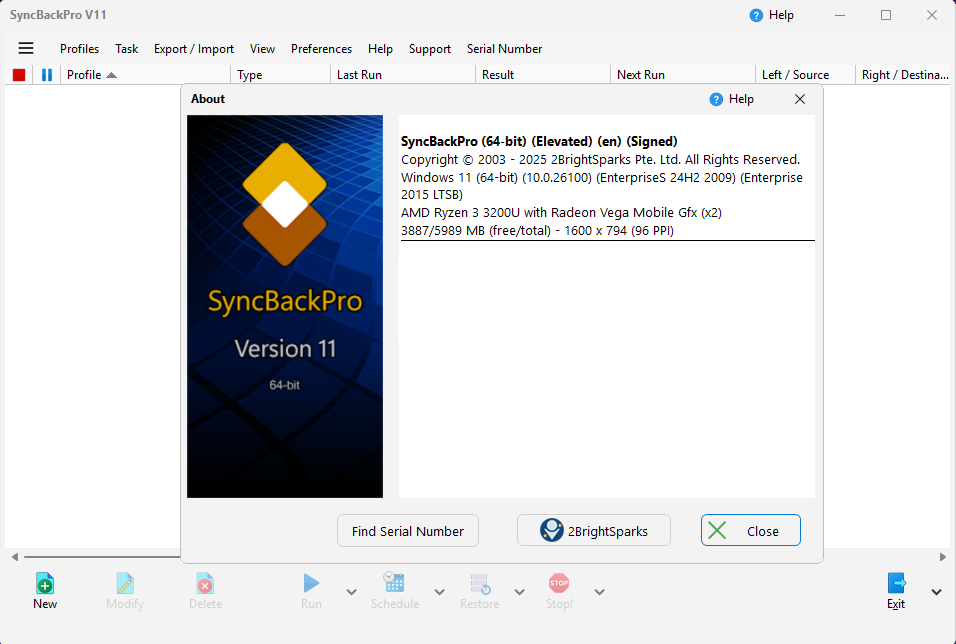The image size is (956, 644).
Task: Click the Stop! sign icon
Action: pos(559,583)
